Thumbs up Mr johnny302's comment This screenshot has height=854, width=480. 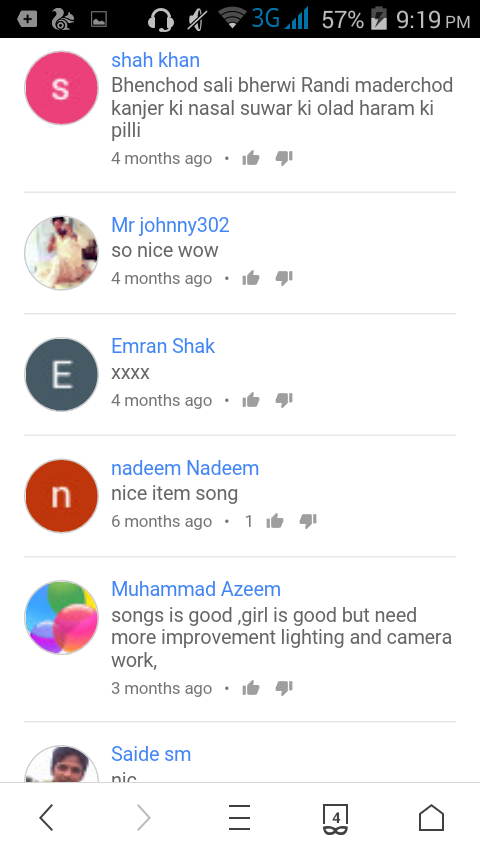(x=251, y=278)
